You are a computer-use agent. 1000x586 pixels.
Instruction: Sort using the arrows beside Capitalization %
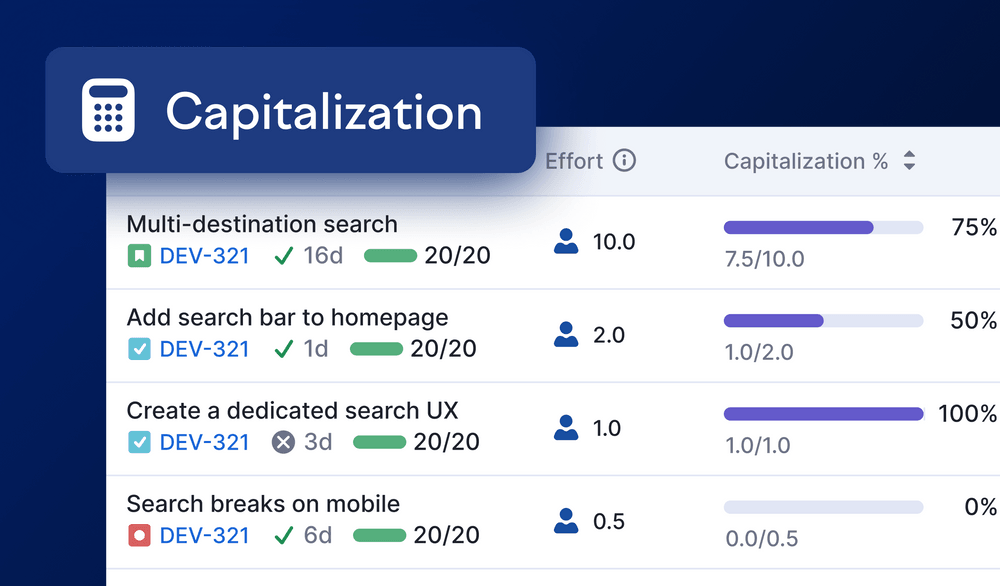tap(909, 161)
